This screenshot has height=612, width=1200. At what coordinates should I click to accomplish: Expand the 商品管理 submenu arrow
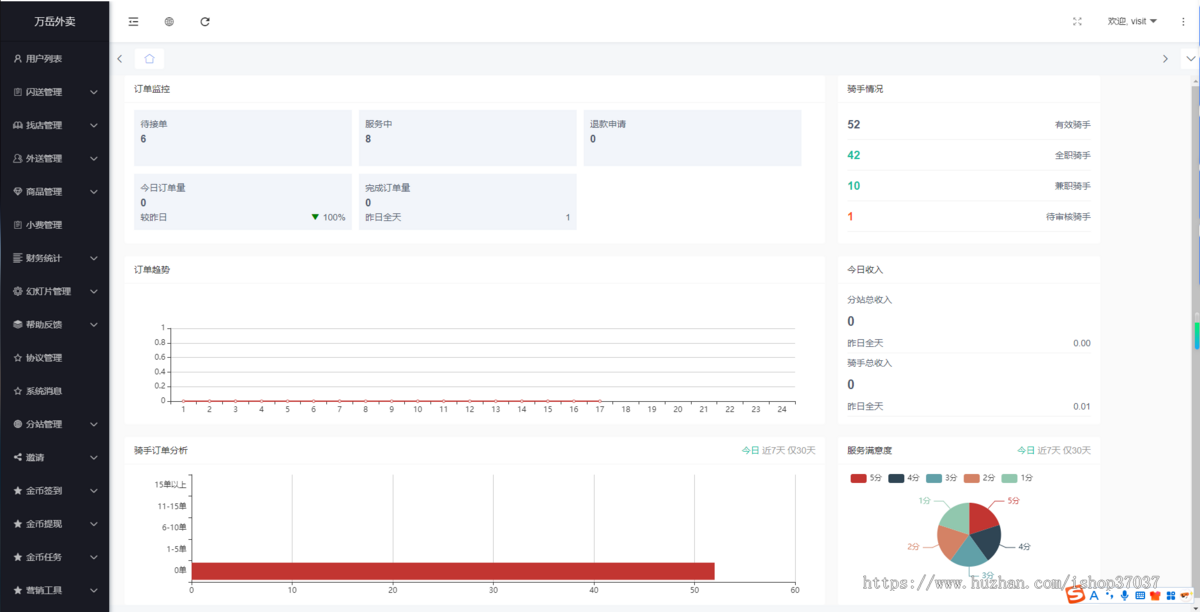click(94, 191)
